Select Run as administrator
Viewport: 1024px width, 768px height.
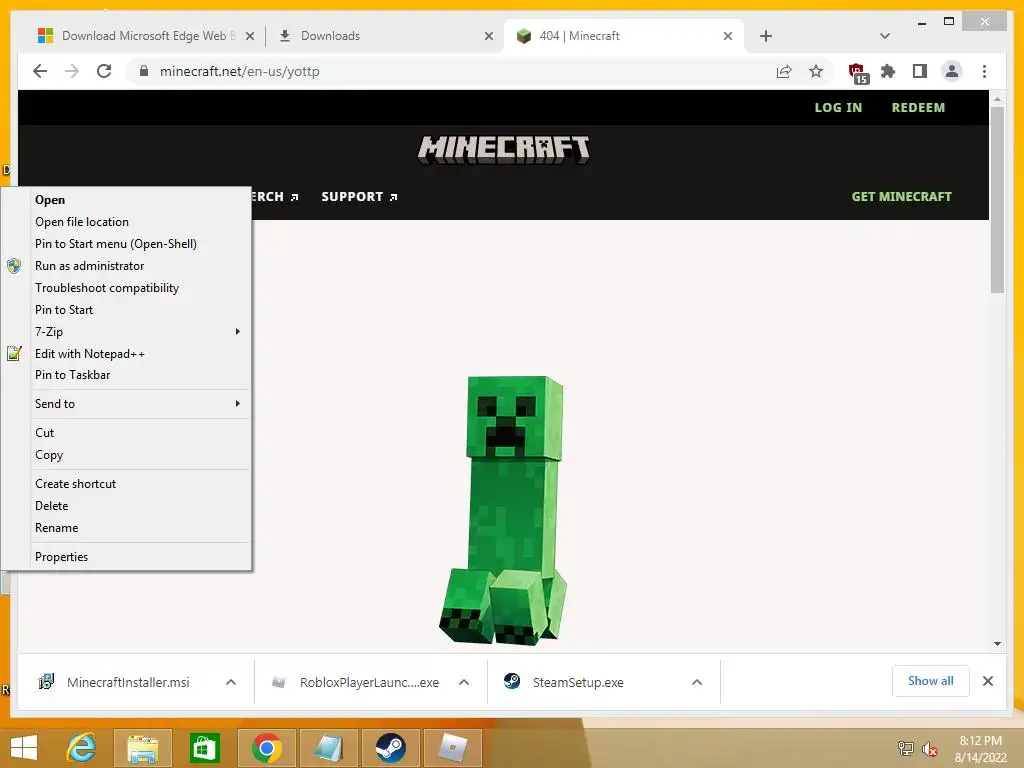pos(140,266)
